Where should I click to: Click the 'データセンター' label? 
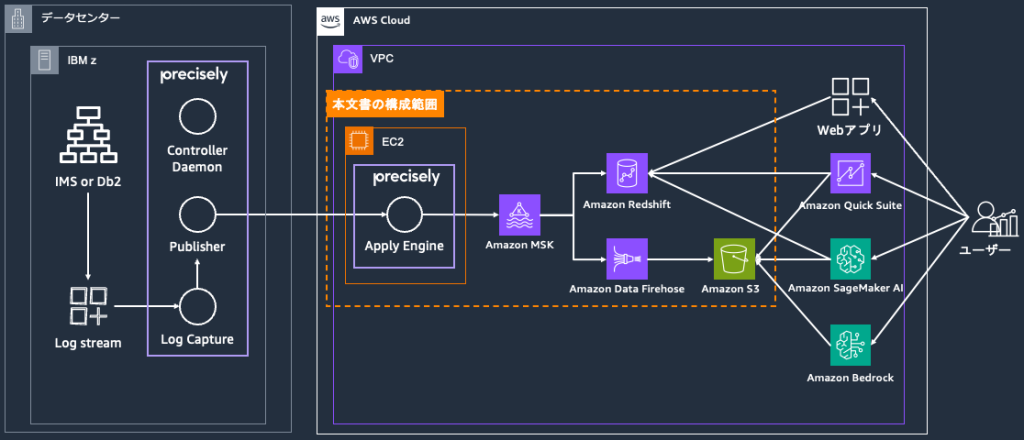click(80, 19)
